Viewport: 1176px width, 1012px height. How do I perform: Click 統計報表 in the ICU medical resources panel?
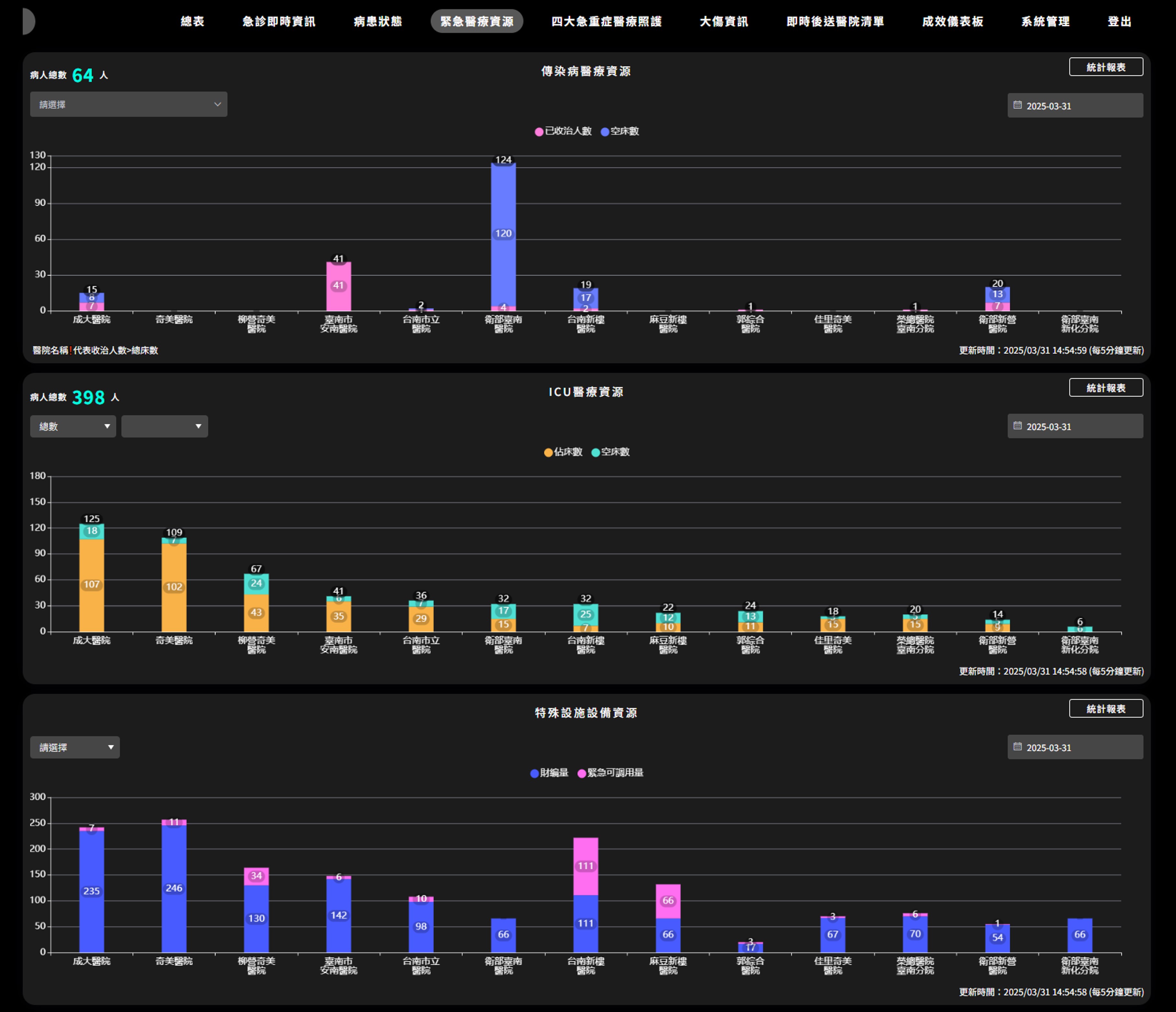click(1106, 388)
